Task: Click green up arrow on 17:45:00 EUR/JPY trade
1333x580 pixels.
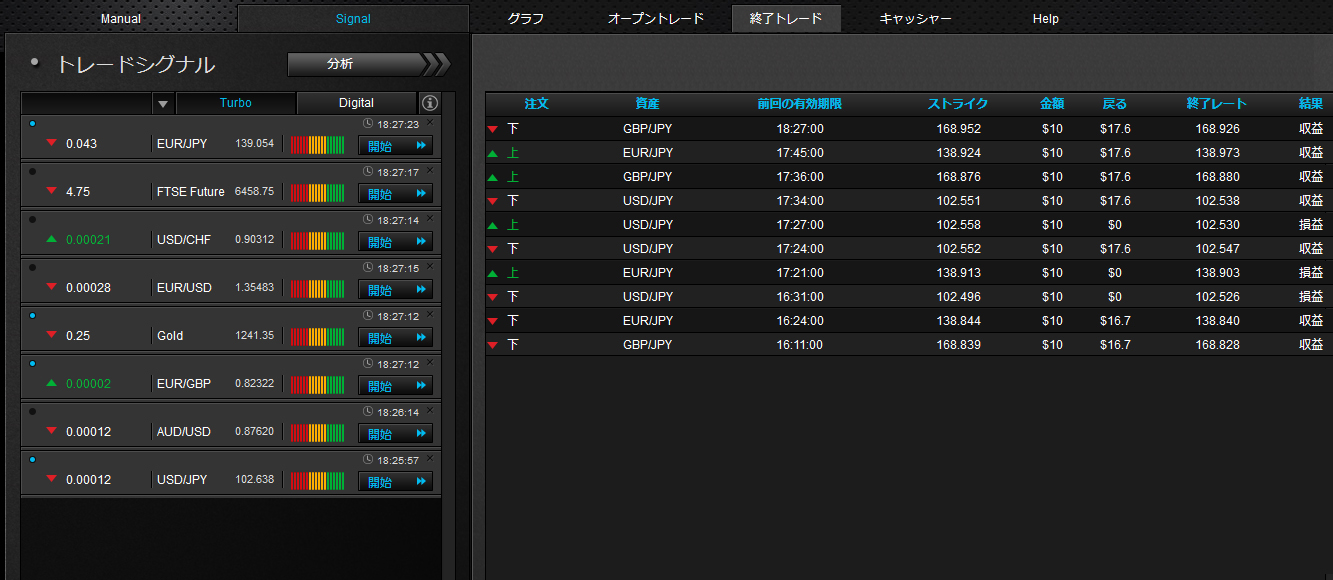Action: [x=492, y=153]
